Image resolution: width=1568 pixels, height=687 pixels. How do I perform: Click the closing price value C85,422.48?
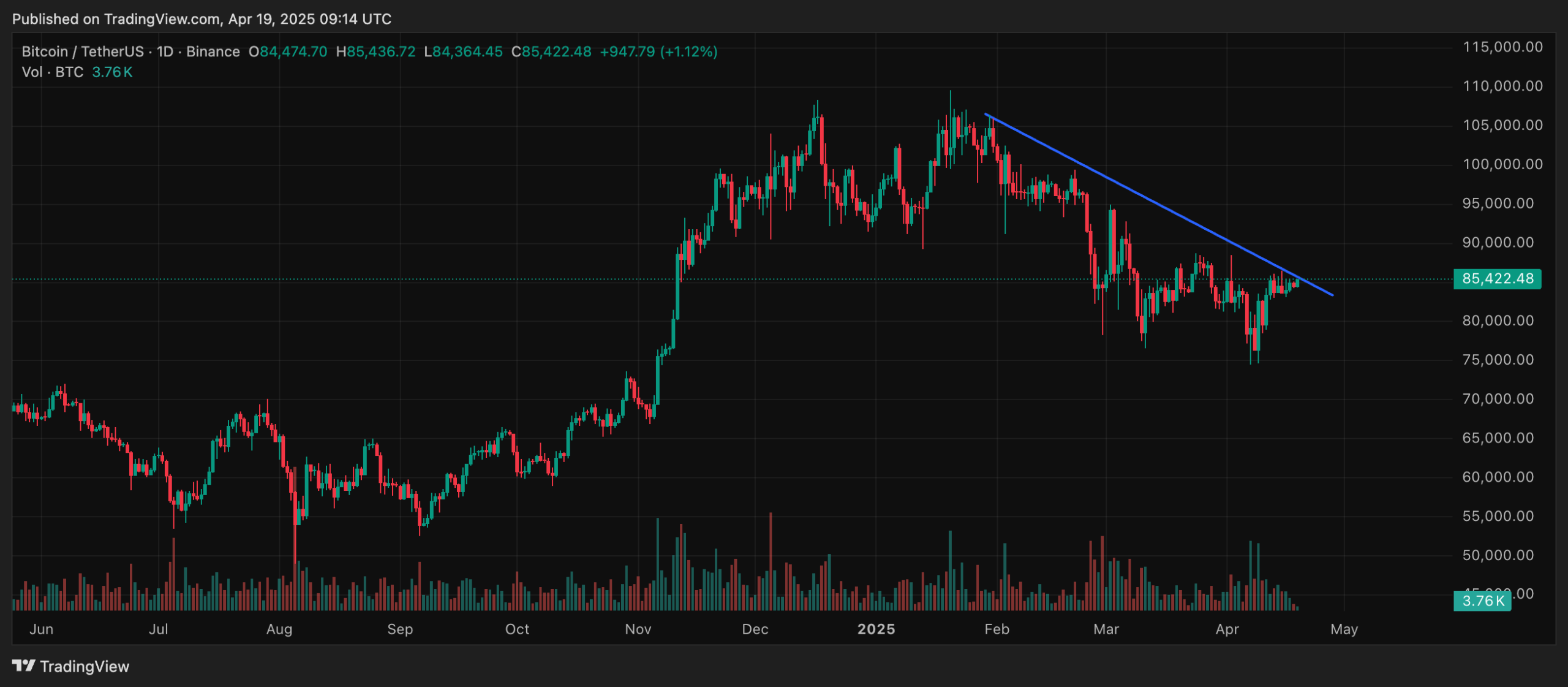click(x=551, y=51)
